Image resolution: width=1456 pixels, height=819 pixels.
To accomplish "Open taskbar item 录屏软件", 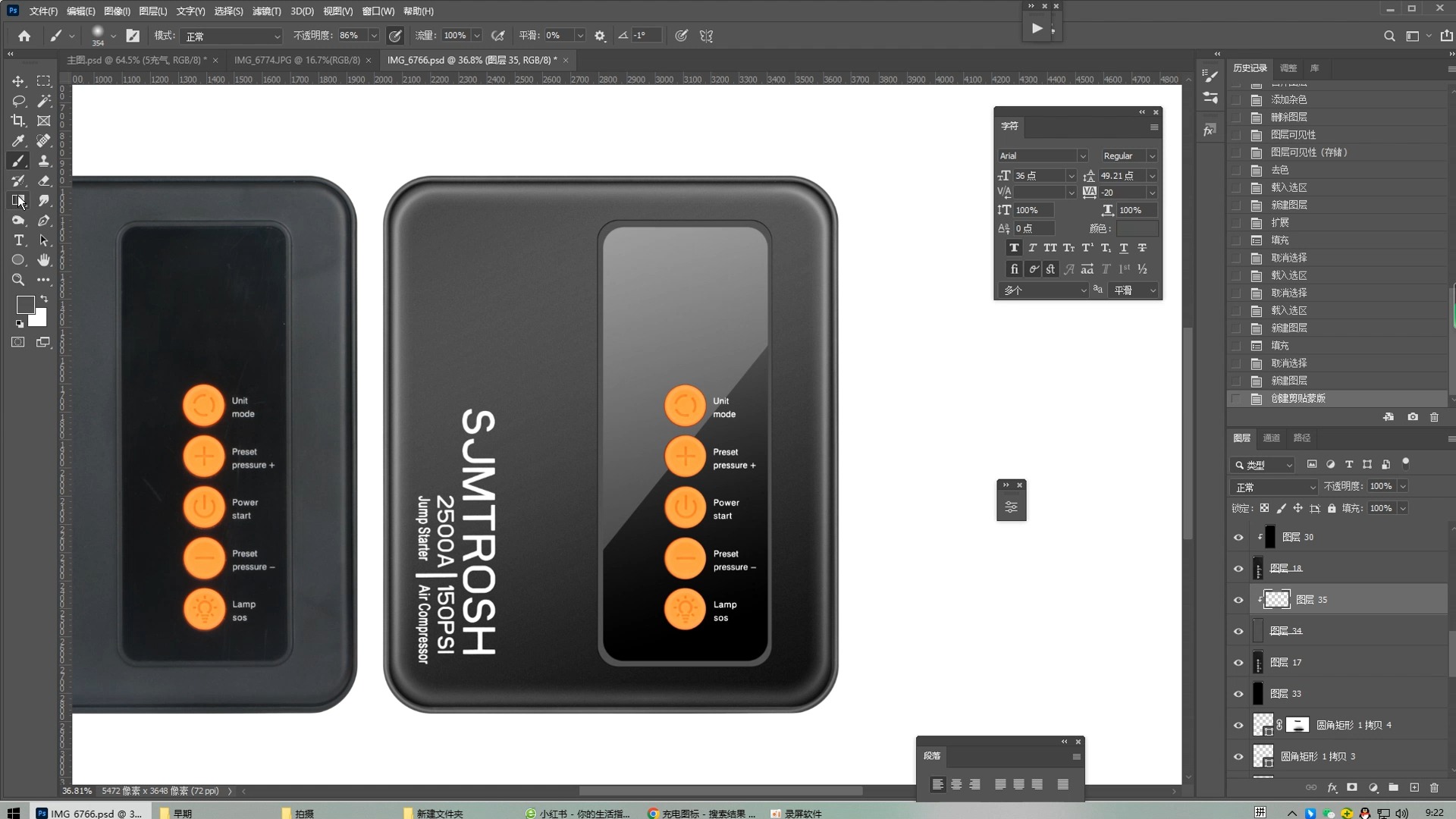I will pos(796,813).
